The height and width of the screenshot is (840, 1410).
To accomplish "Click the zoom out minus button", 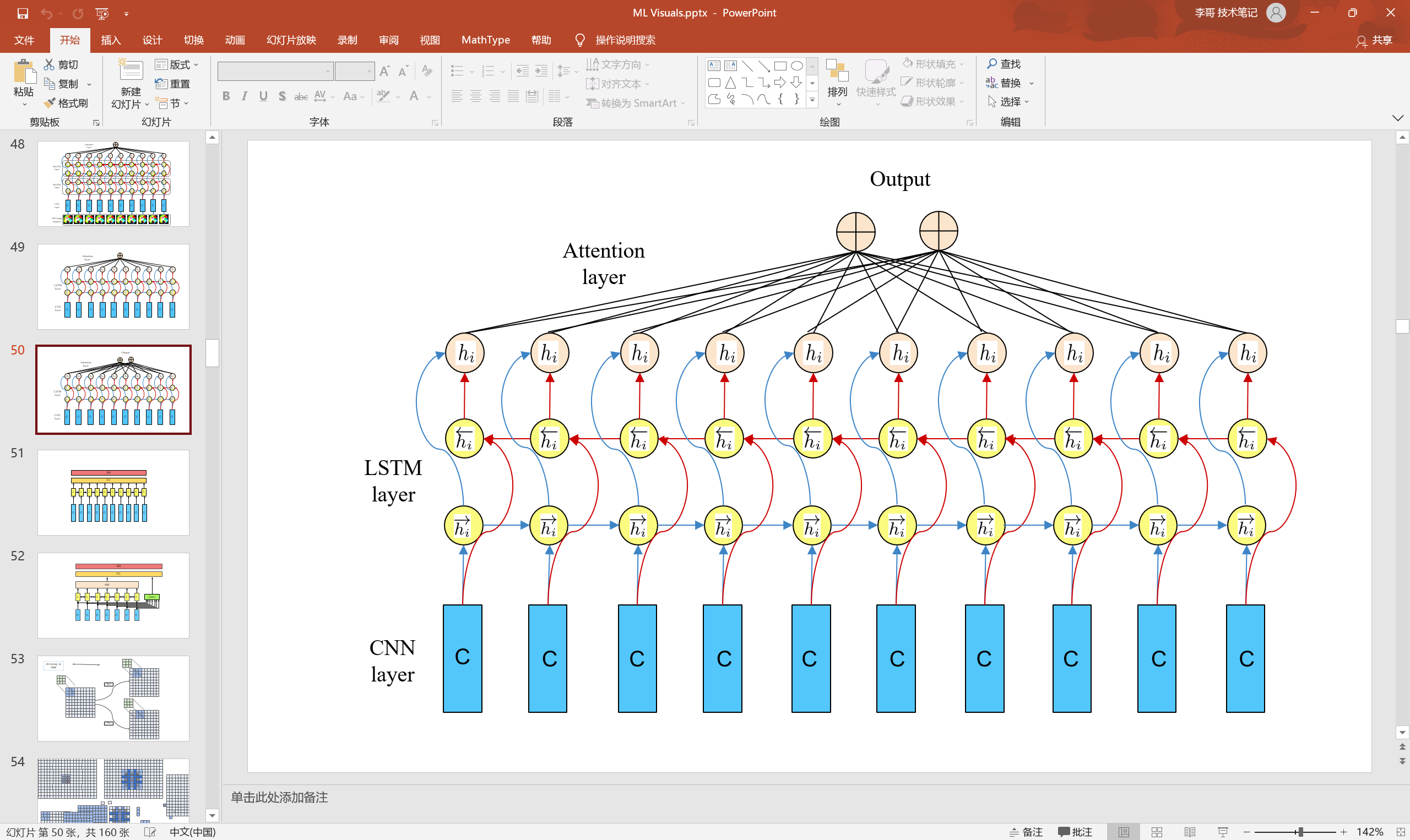I will click(x=1247, y=832).
